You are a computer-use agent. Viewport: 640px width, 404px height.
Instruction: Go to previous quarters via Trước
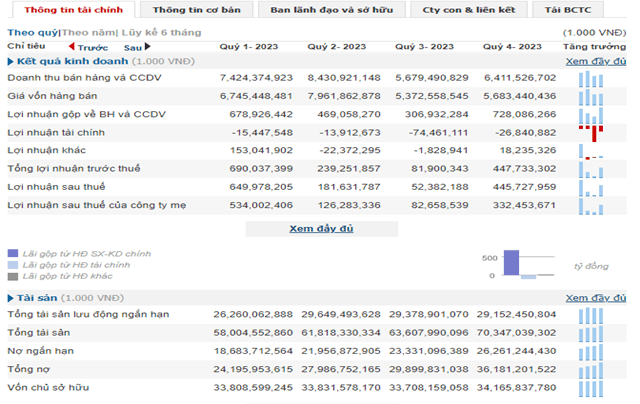93,48
